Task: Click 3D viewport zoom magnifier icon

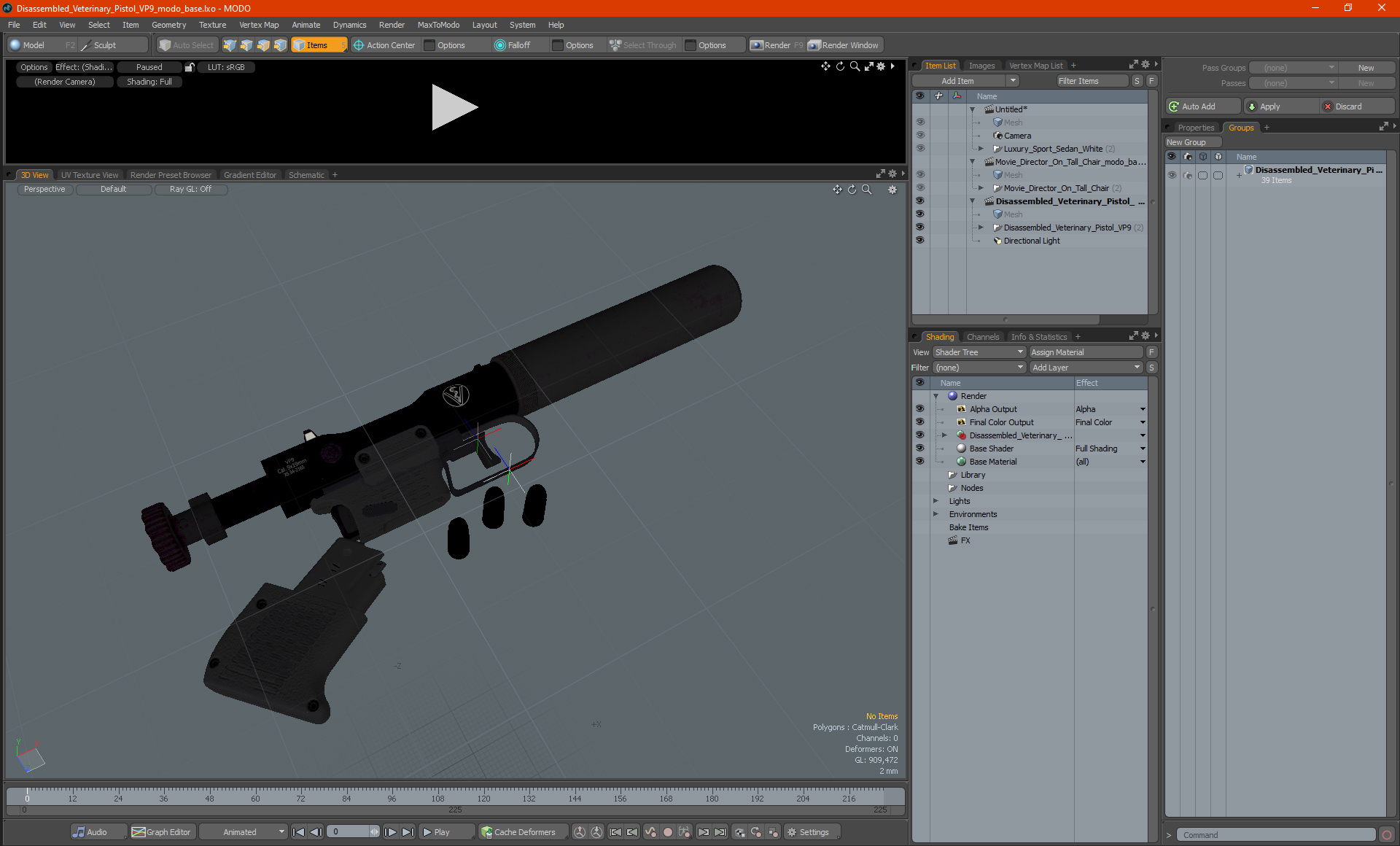Action: [x=866, y=190]
